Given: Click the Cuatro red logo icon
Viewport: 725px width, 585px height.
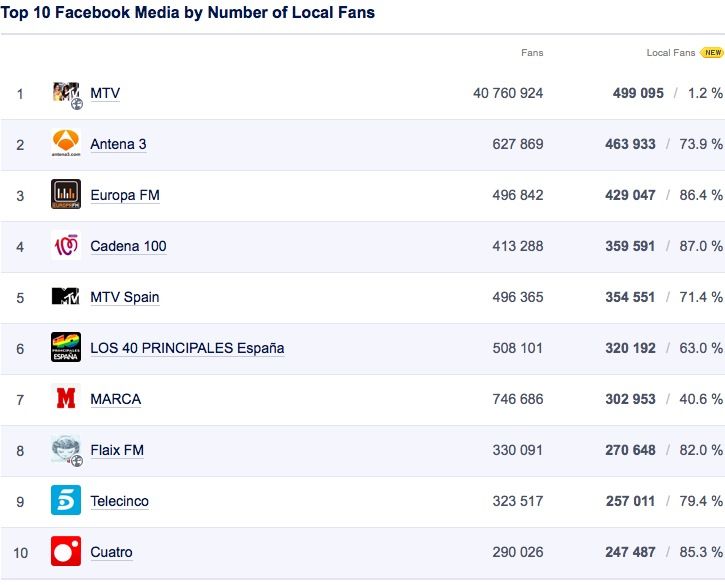Looking at the screenshot, I should coord(66,552).
